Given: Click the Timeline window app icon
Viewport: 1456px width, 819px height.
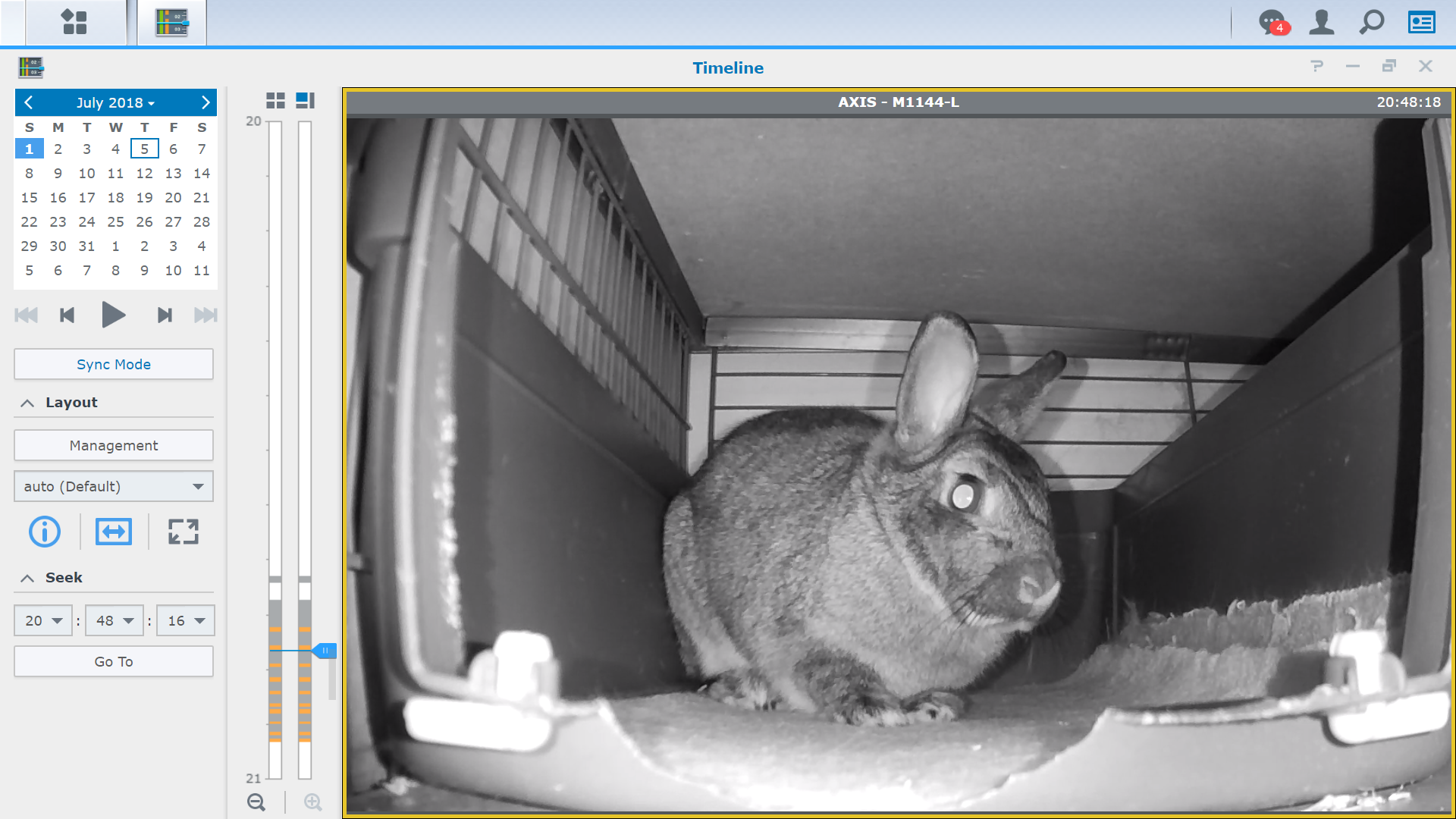Looking at the screenshot, I should pos(31,67).
